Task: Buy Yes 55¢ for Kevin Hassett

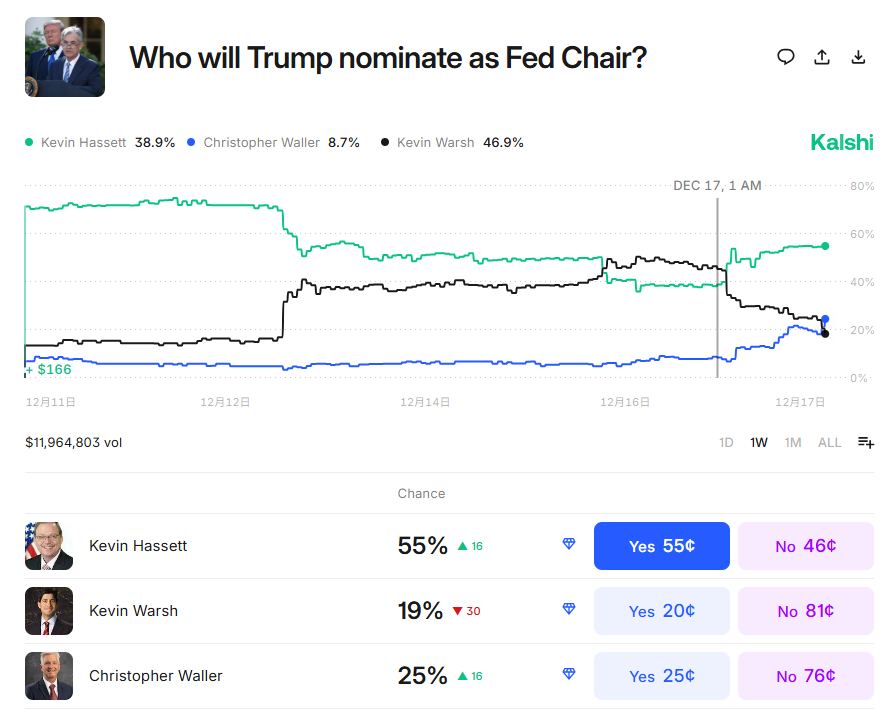Action: (661, 546)
